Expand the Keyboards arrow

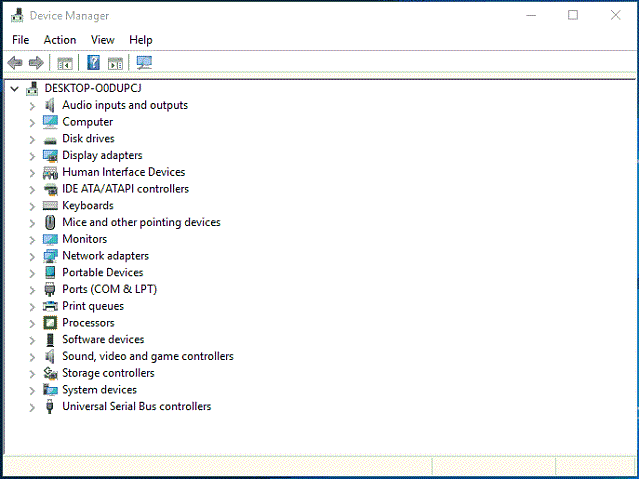[32, 206]
